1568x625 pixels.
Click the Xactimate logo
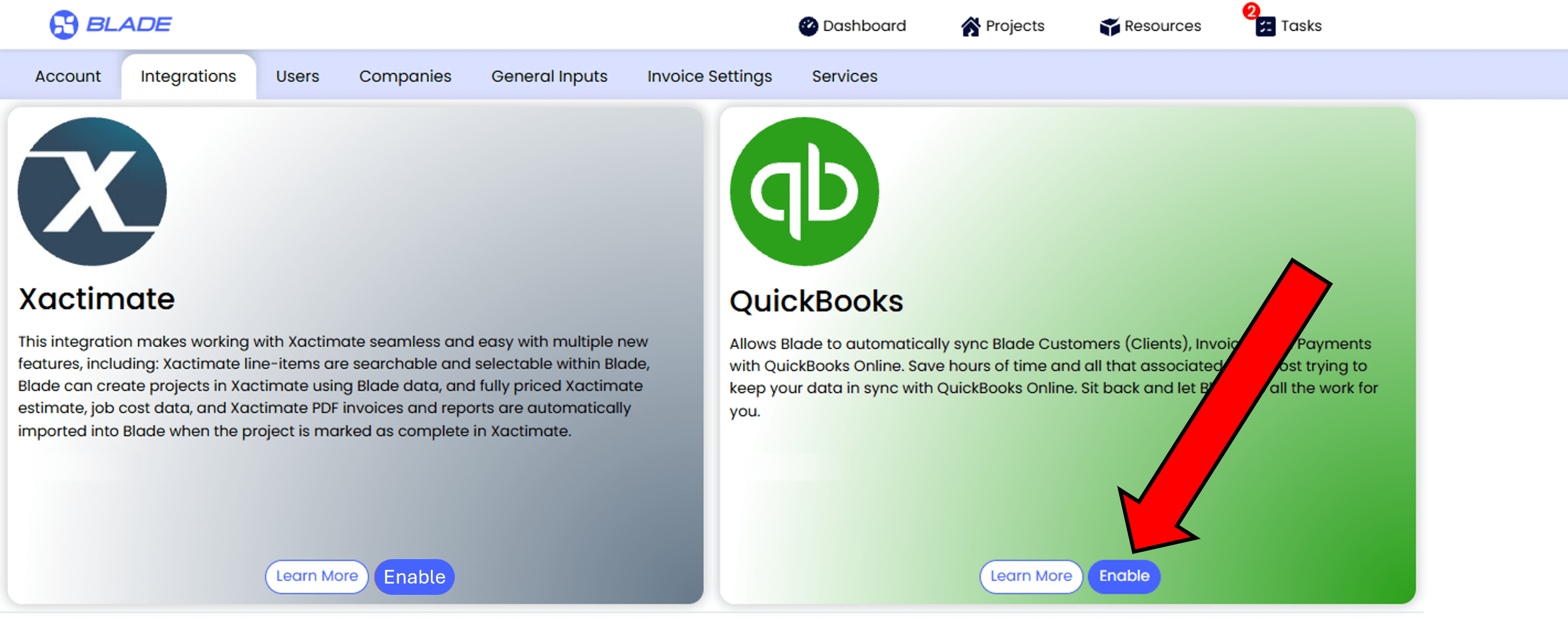(92, 191)
